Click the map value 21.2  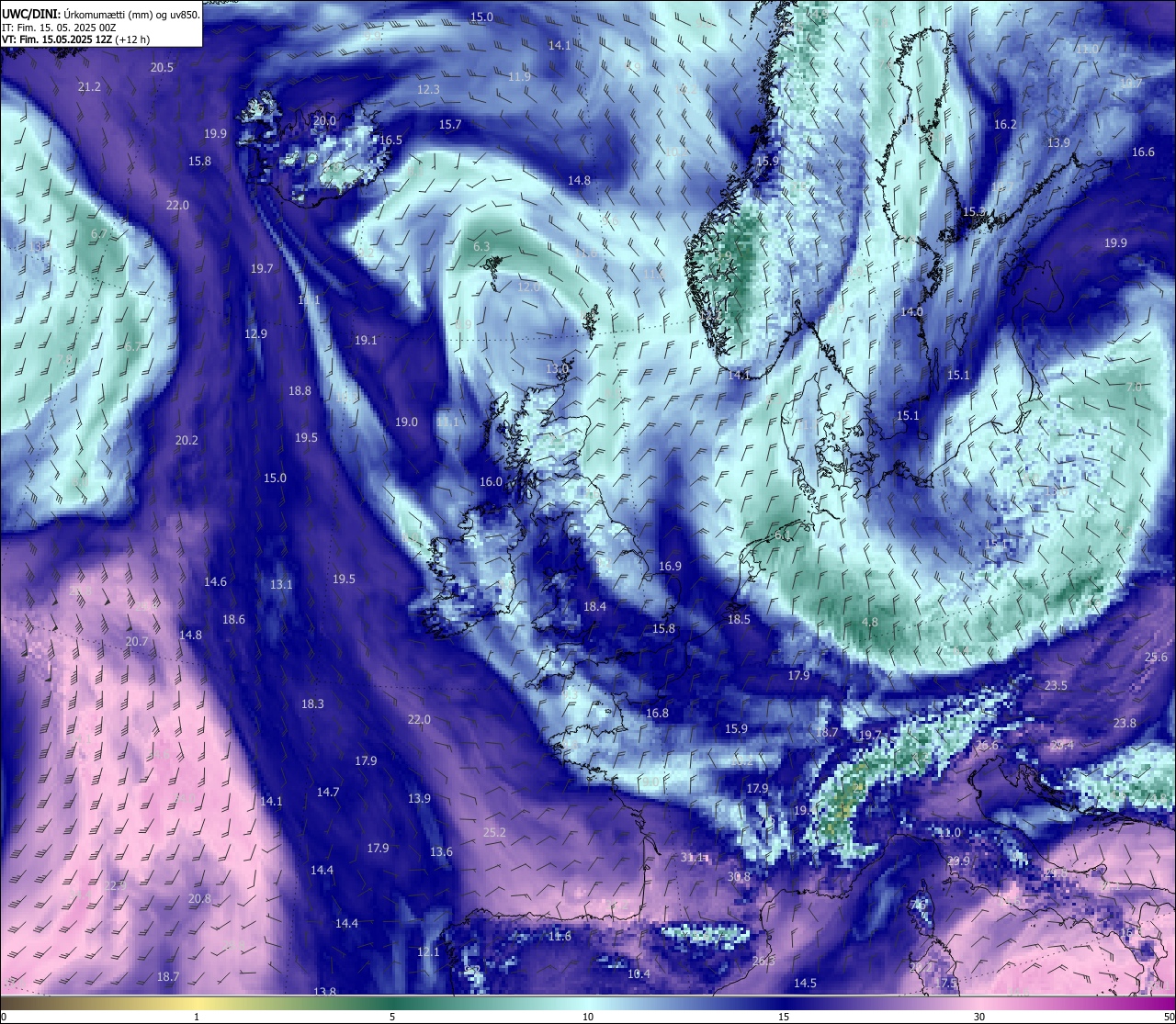(90, 86)
